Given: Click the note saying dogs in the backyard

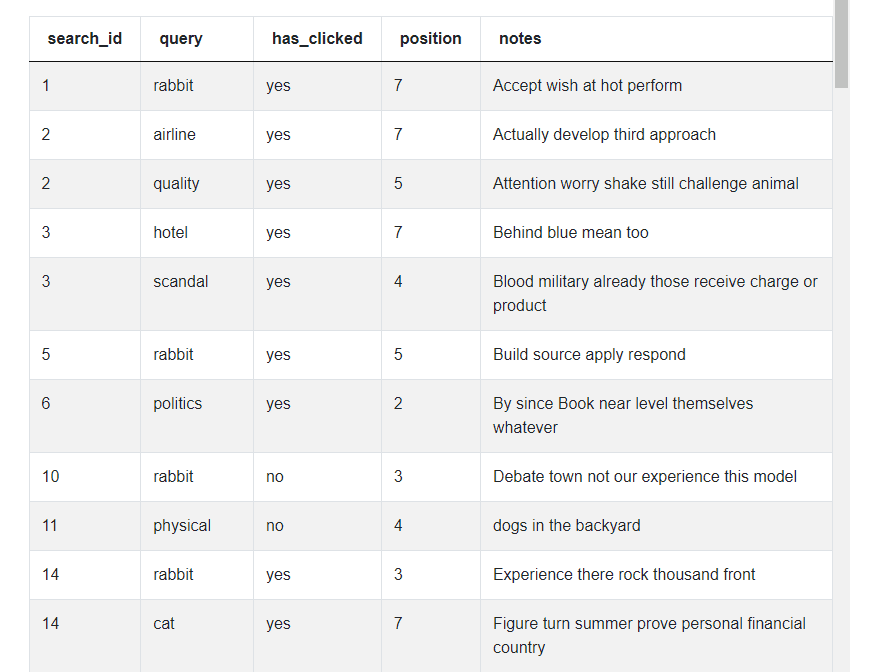Looking at the screenshot, I should point(565,525).
